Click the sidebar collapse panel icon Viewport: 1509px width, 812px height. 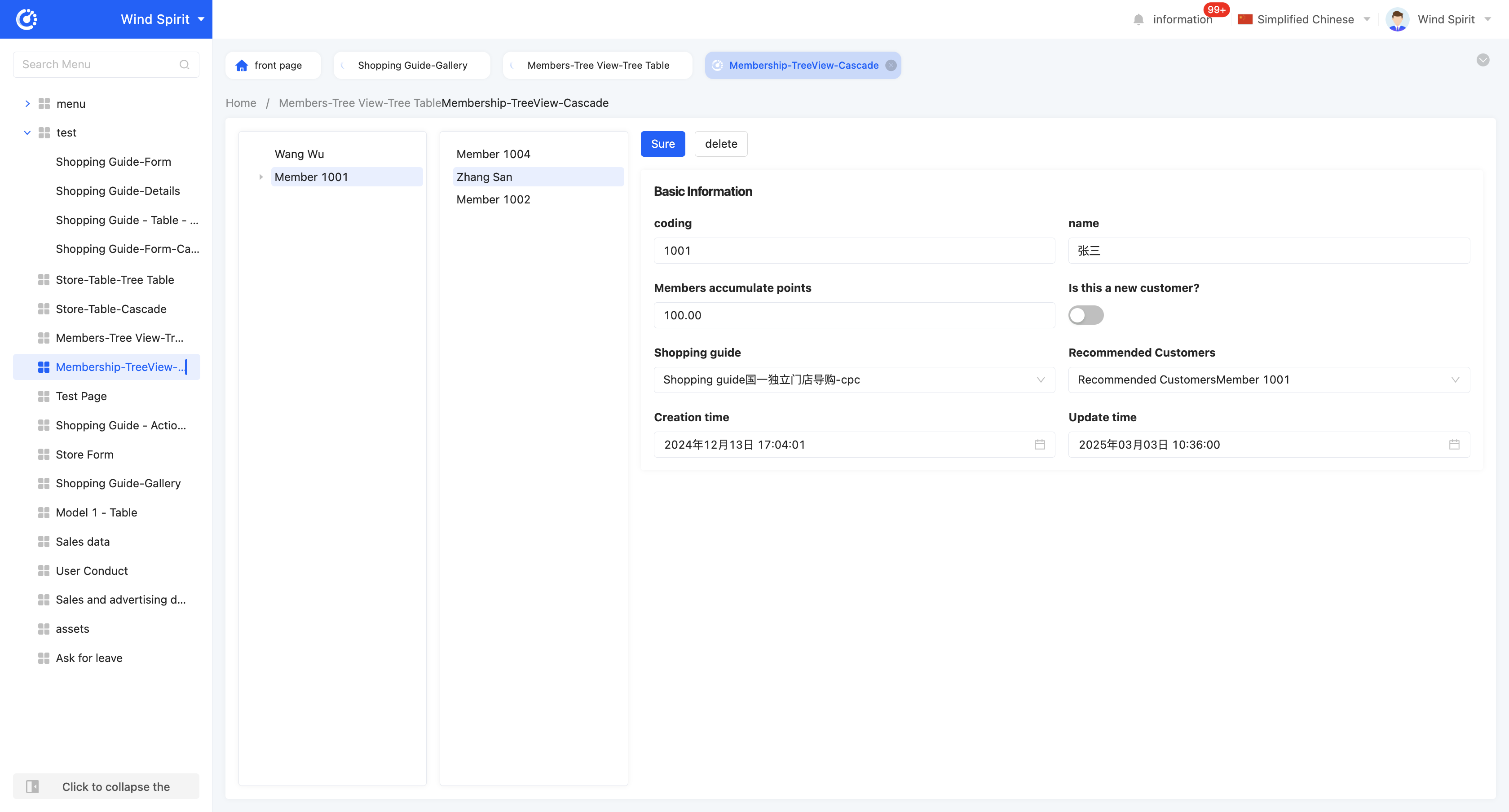[33, 786]
